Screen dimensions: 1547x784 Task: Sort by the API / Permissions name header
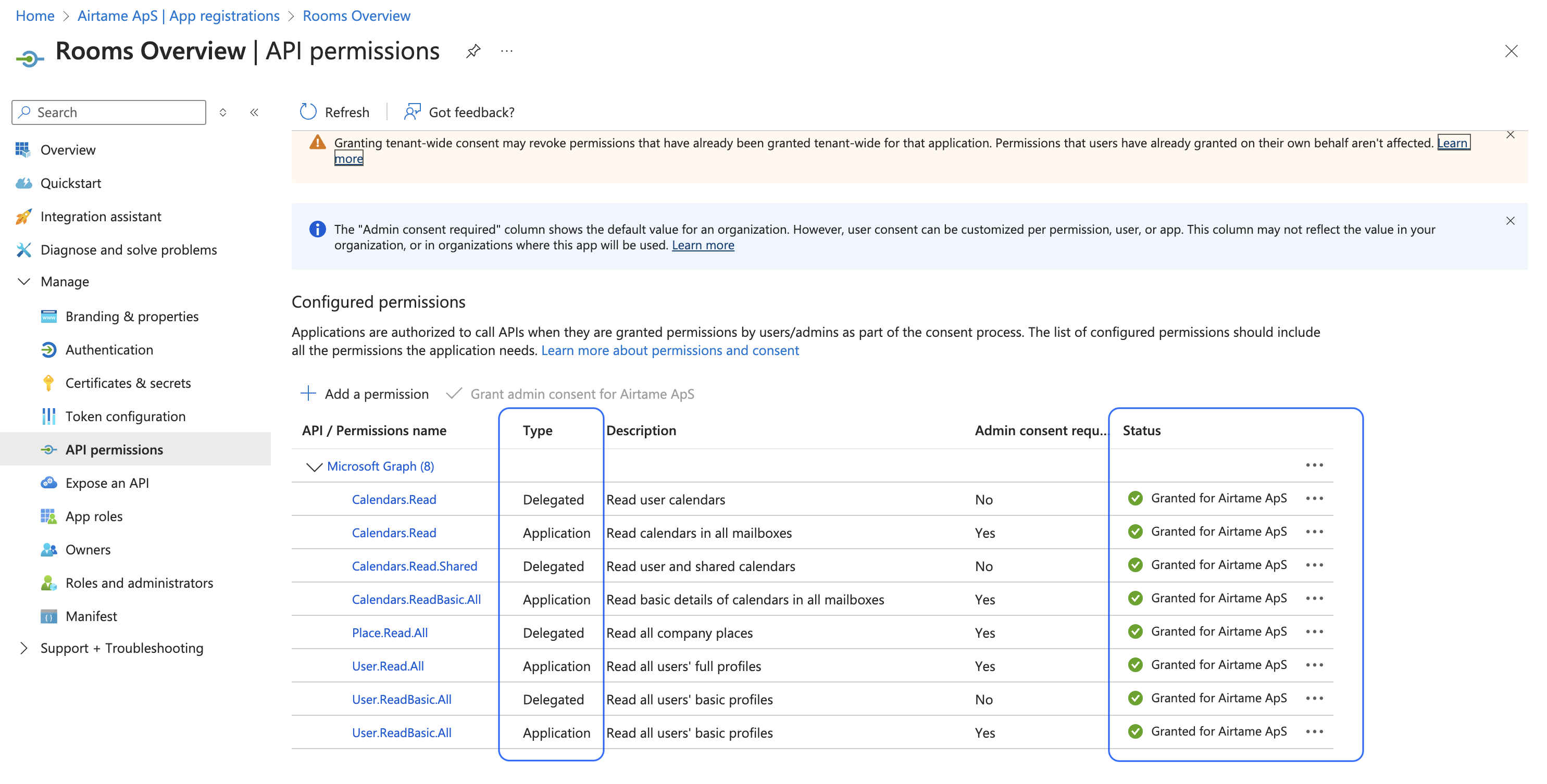tap(374, 431)
